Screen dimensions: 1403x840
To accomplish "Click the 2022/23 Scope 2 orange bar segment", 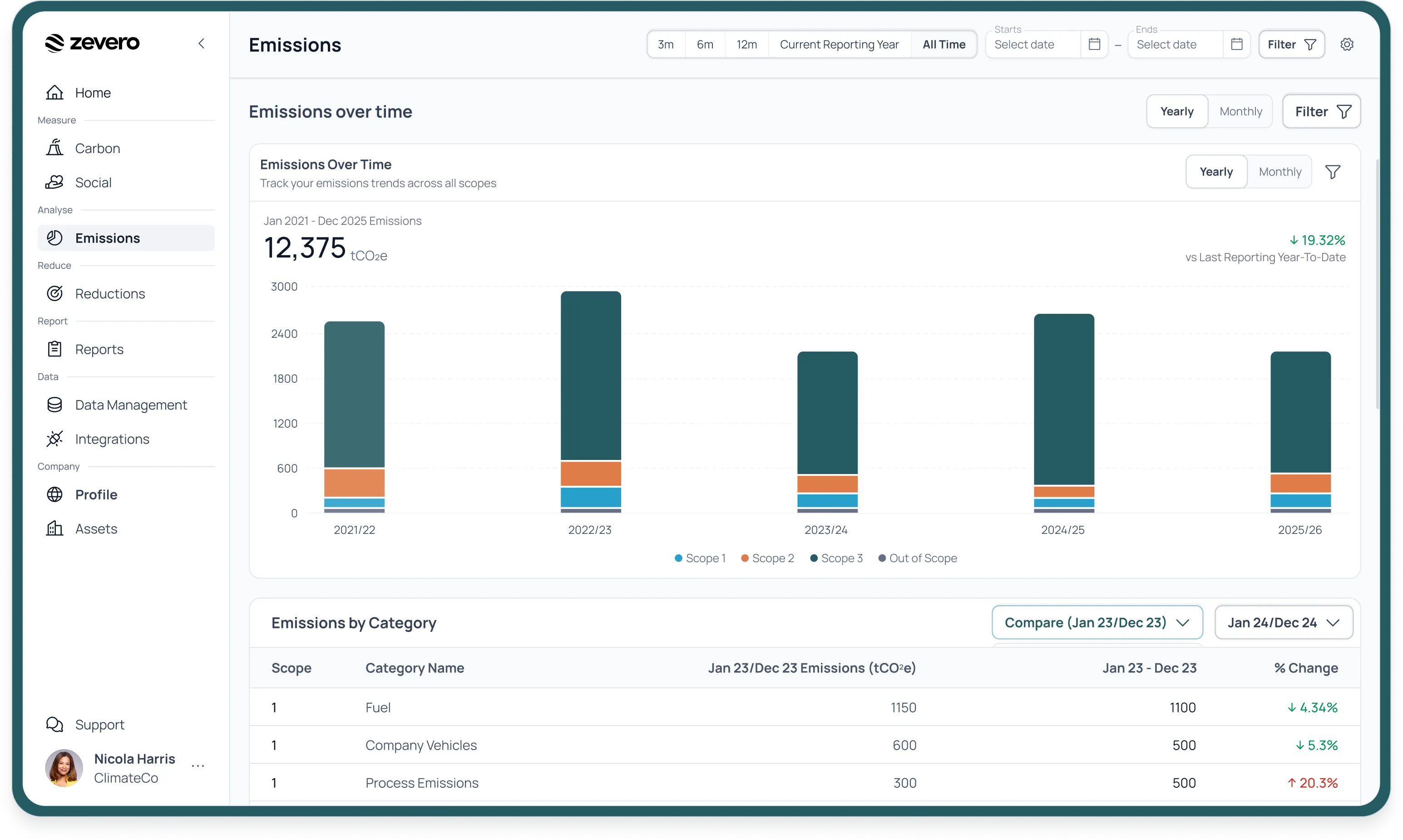I will pyautogui.click(x=590, y=473).
